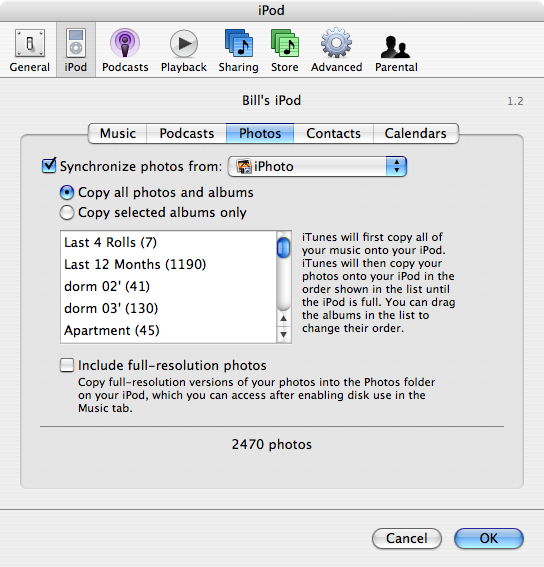Image resolution: width=544 pixels, height=567 pixels.
Task: Switch to the Calendars tab
Action: (x=416, y=133)
